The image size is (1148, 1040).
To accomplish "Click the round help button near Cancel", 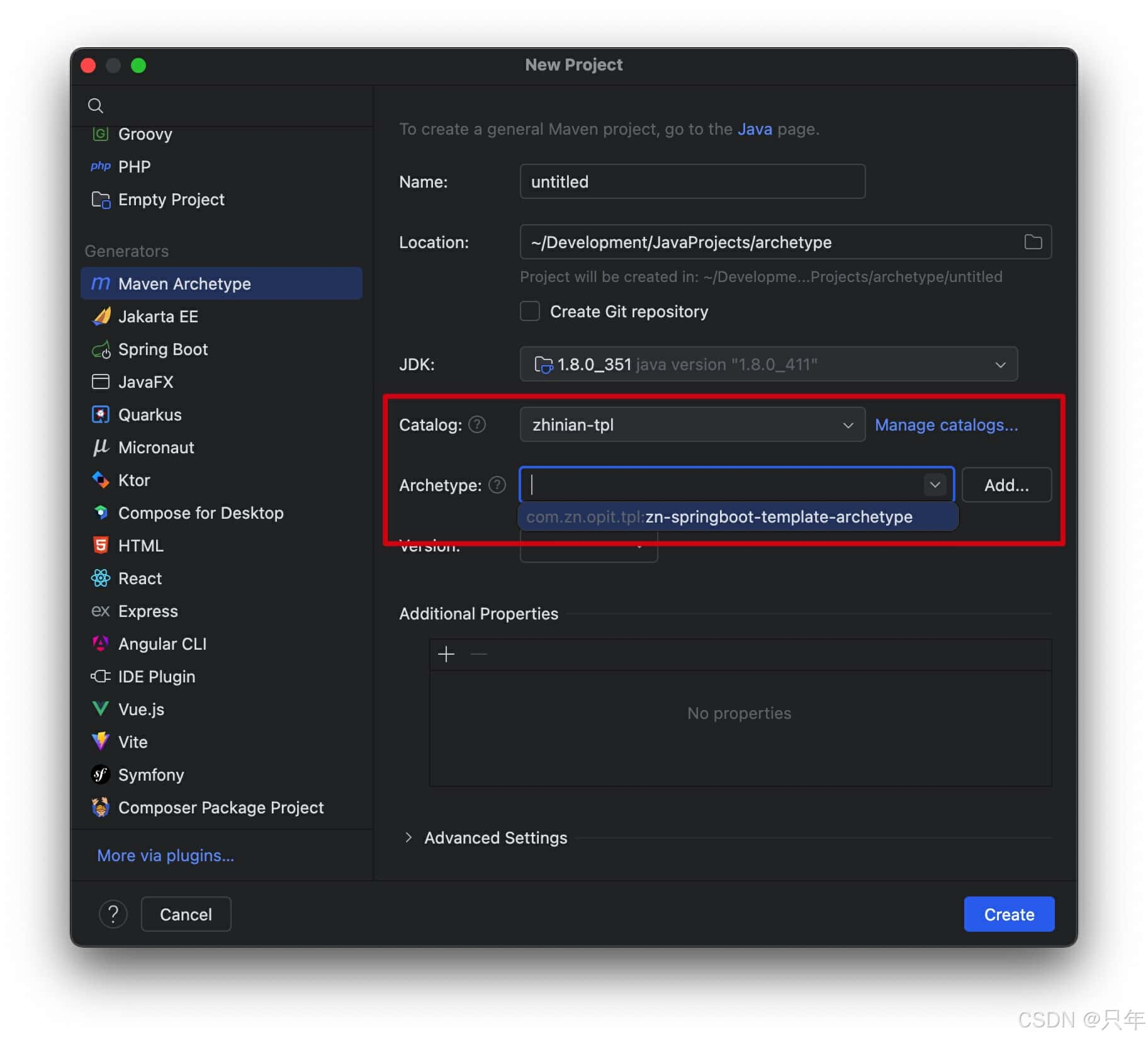I will [x=113, y=914].
